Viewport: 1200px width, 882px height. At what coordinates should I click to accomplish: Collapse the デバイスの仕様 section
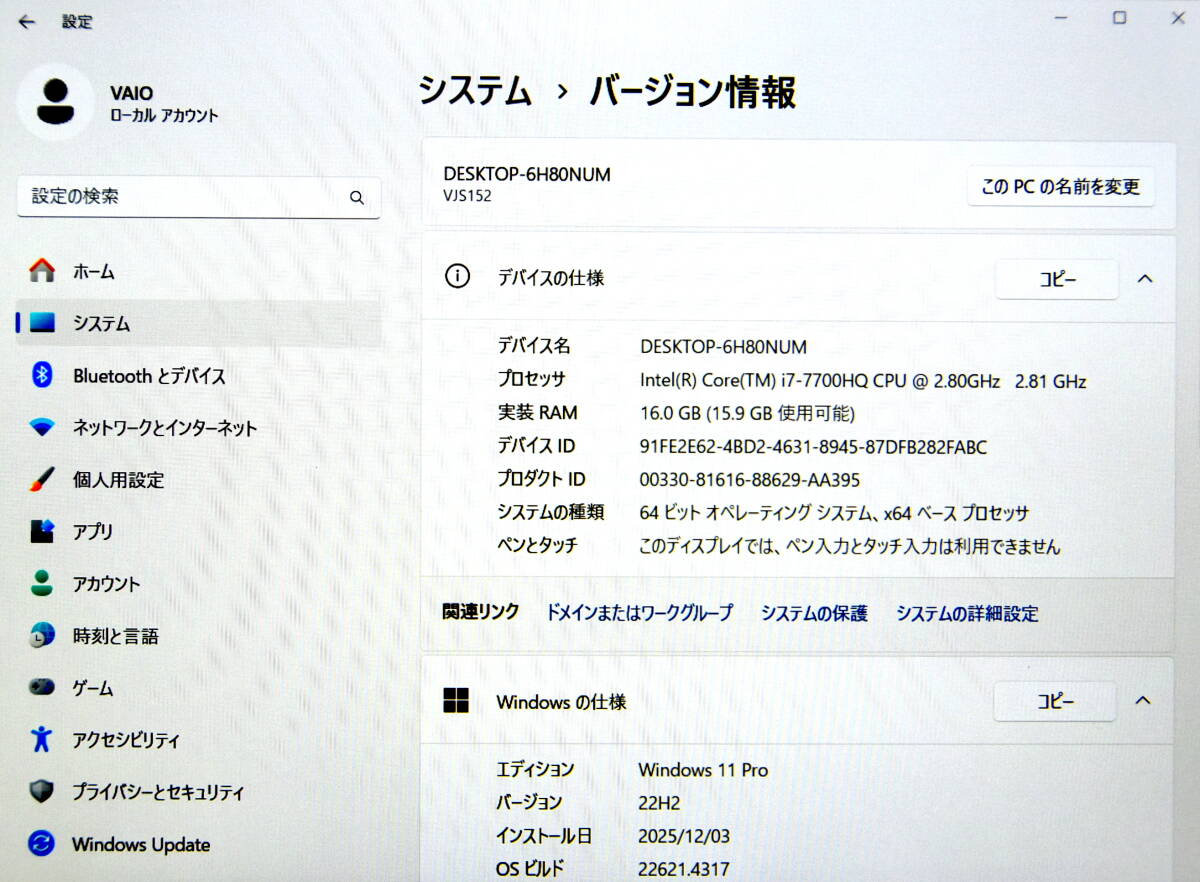point(1146,280)
